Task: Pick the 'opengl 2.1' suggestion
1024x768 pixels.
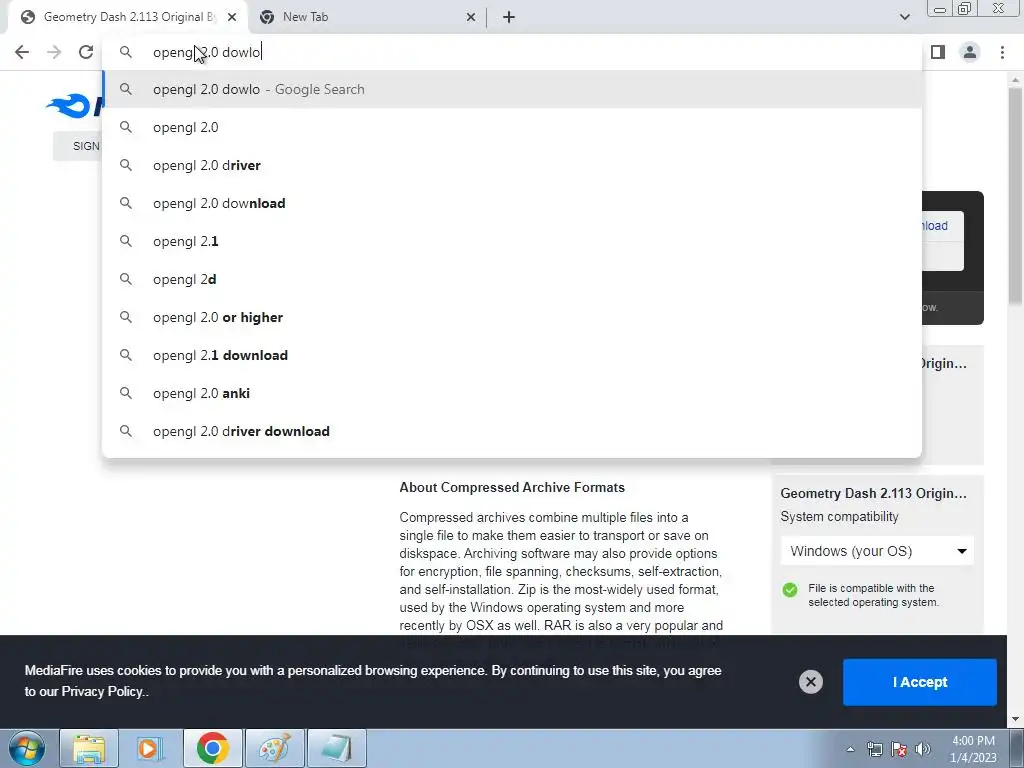Action: tap(513, 241)
